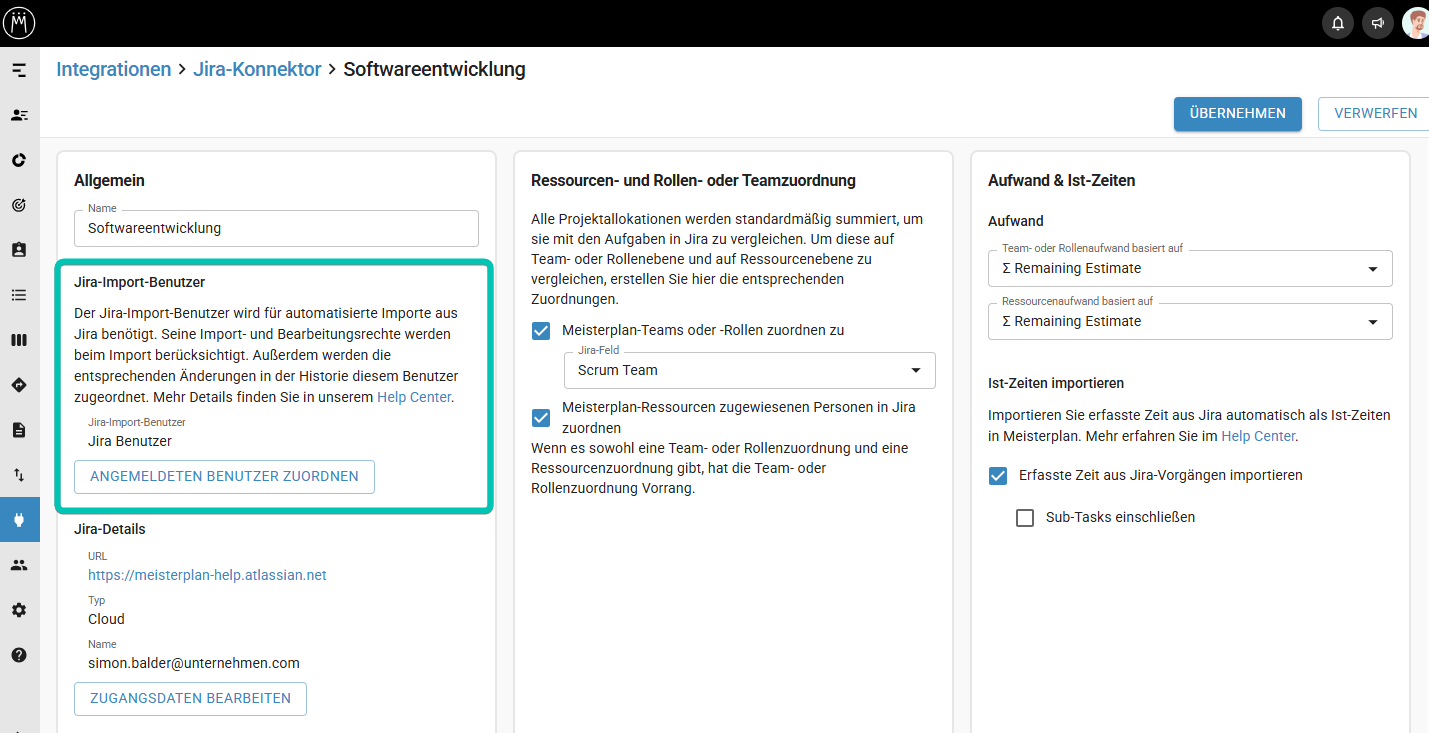Viewport: 1429px width, 733px height.
Task: Collapse the sidebar menu icon
Action: pos(19,70)
